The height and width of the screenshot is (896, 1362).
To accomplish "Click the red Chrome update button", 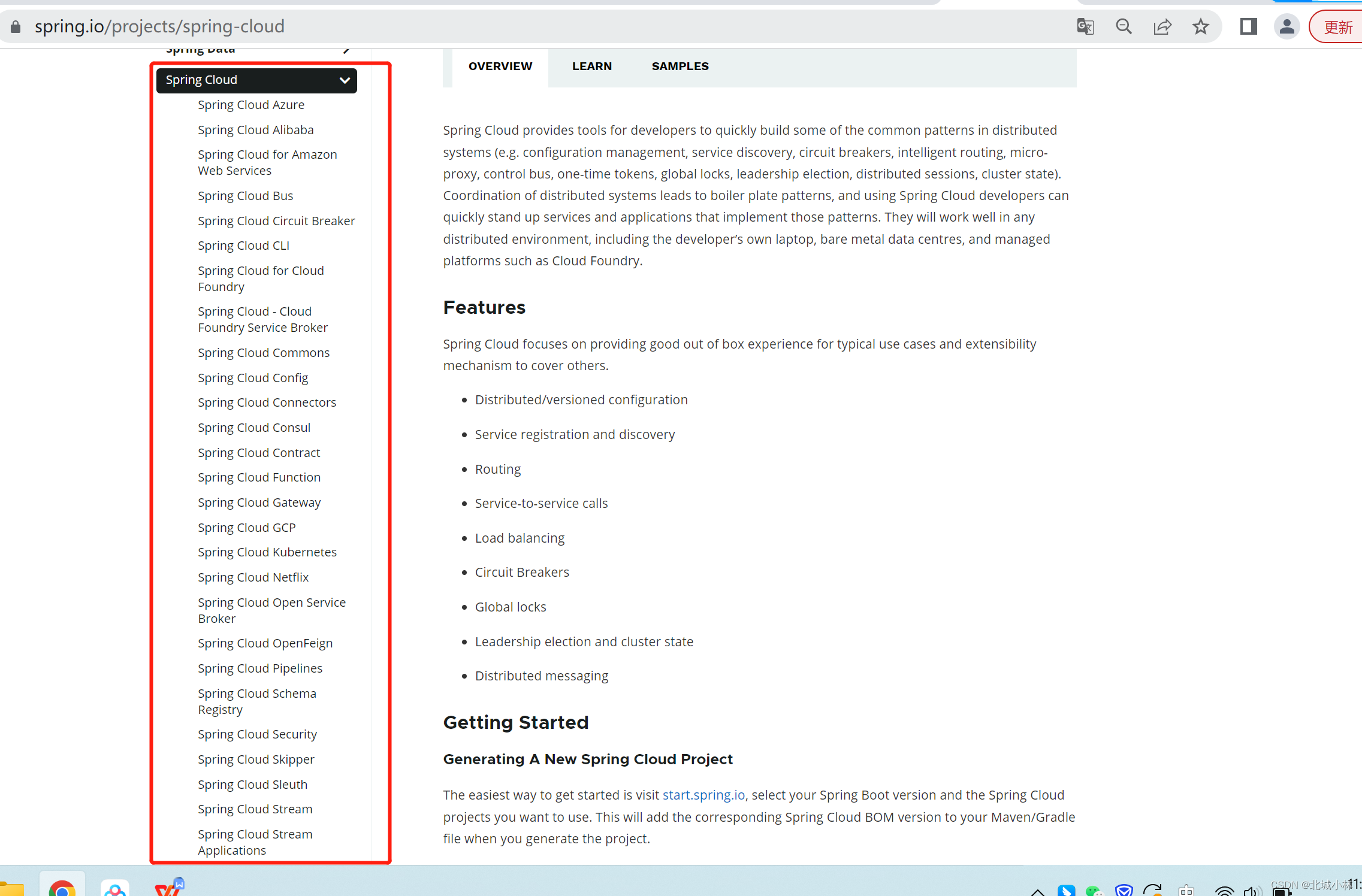I will tap(1337, 27).
